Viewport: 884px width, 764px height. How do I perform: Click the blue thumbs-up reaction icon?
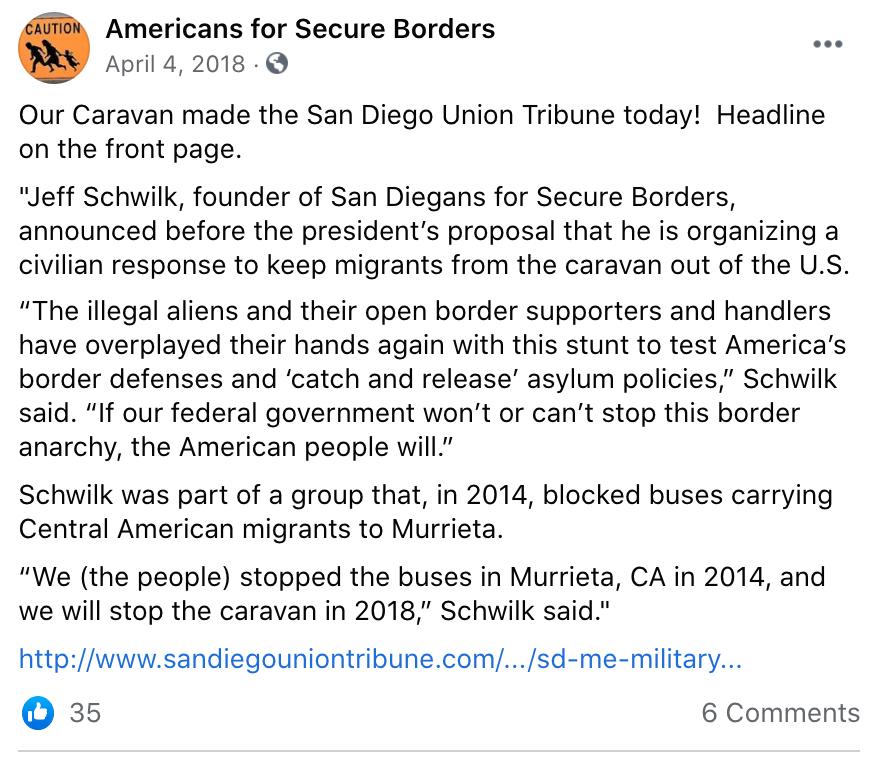pyautogui.click(x=38, y=713)
